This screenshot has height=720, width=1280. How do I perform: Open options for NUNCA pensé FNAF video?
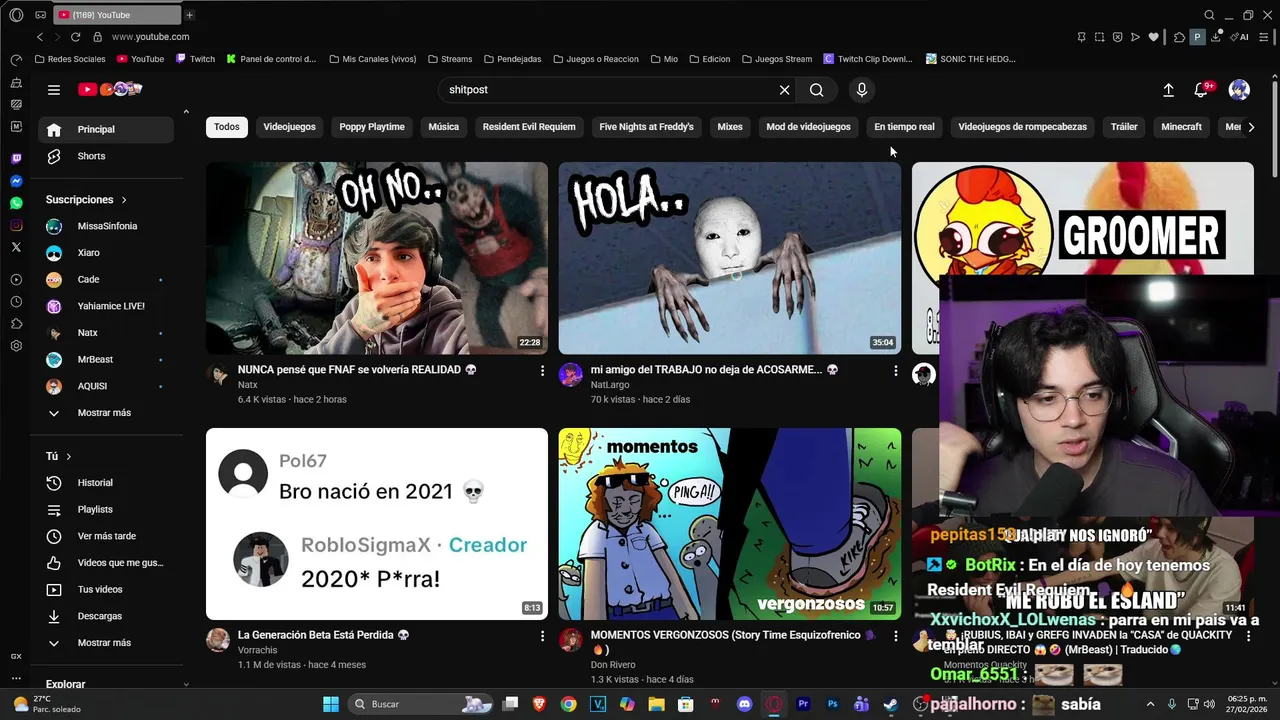click(543, 371)
